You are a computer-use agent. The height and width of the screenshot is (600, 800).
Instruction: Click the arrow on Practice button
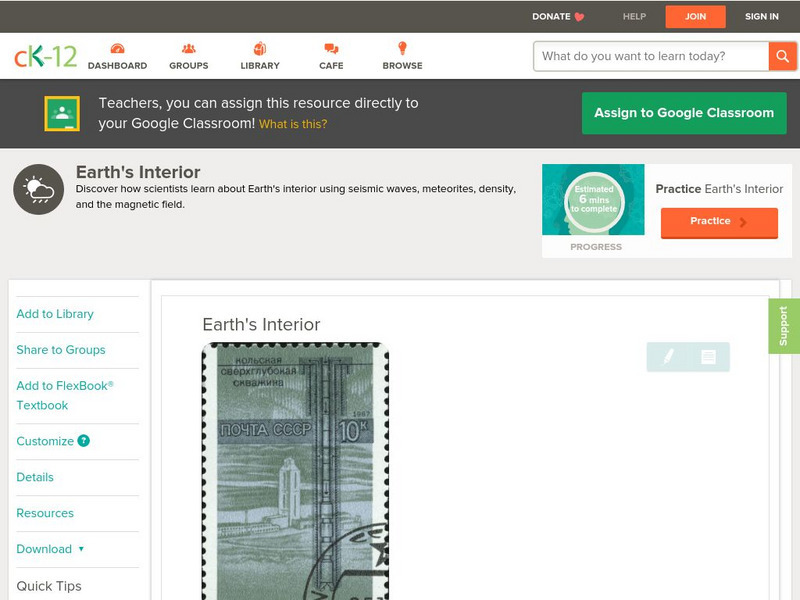pyautogui.click(x=743, y=221)
